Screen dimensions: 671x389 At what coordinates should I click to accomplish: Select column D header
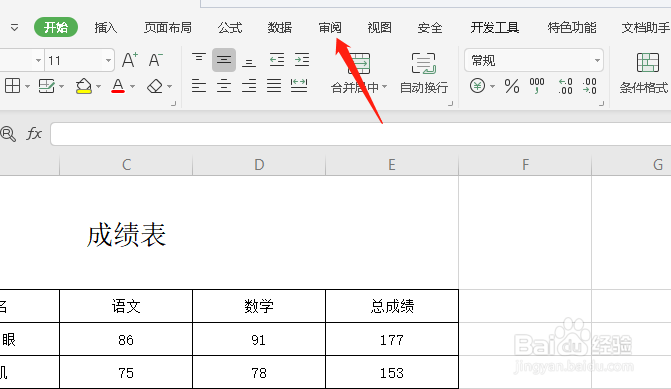pyautogui.click(x=259, y=165)
